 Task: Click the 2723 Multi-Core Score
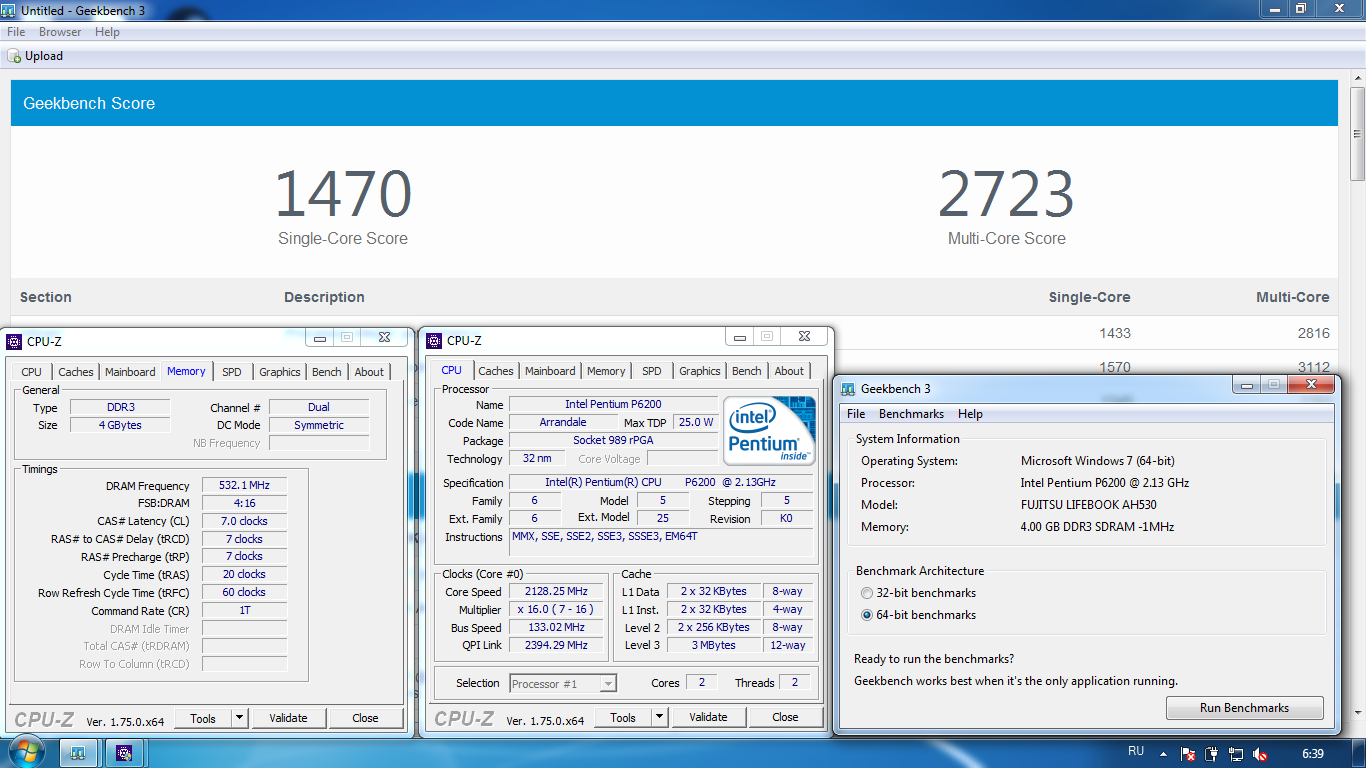1006,194
